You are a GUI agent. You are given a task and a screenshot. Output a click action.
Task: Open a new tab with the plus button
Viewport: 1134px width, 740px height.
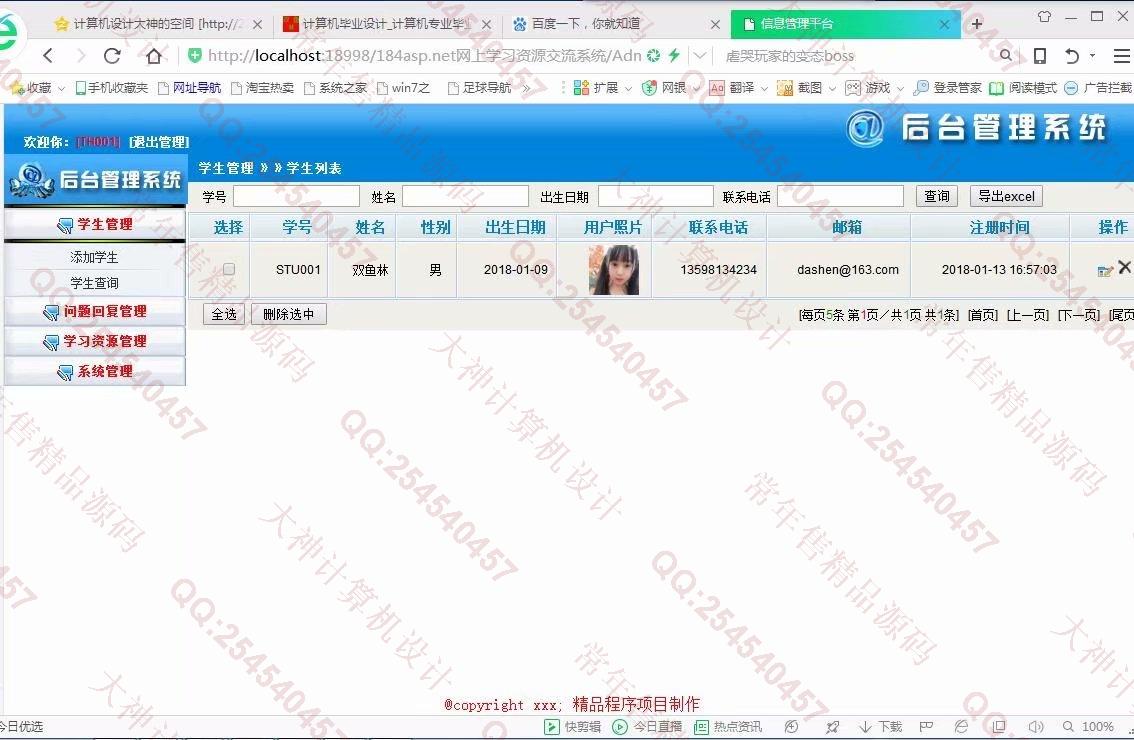coord(977,23)
